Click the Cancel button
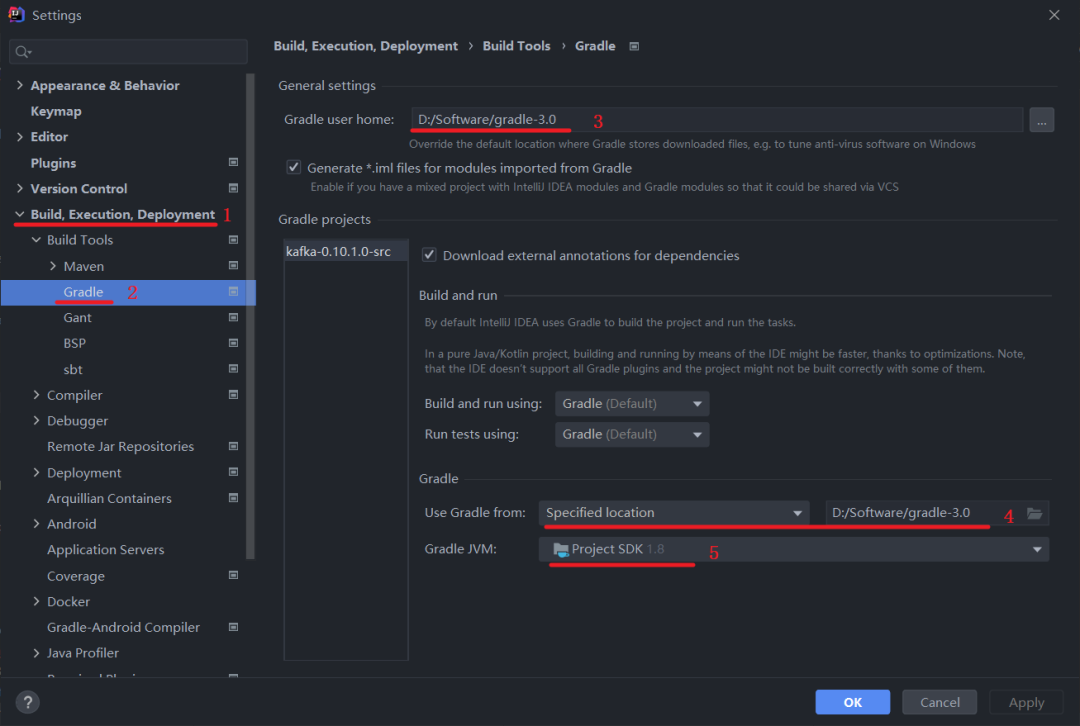Image resolution: width=1080 pixels, height=726 pixels. 939,702
